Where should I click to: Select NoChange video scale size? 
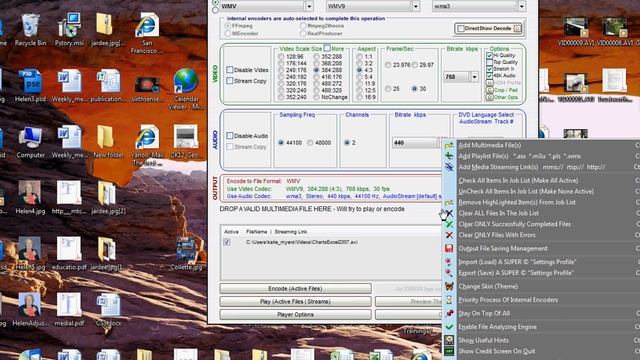click(316, 97)
